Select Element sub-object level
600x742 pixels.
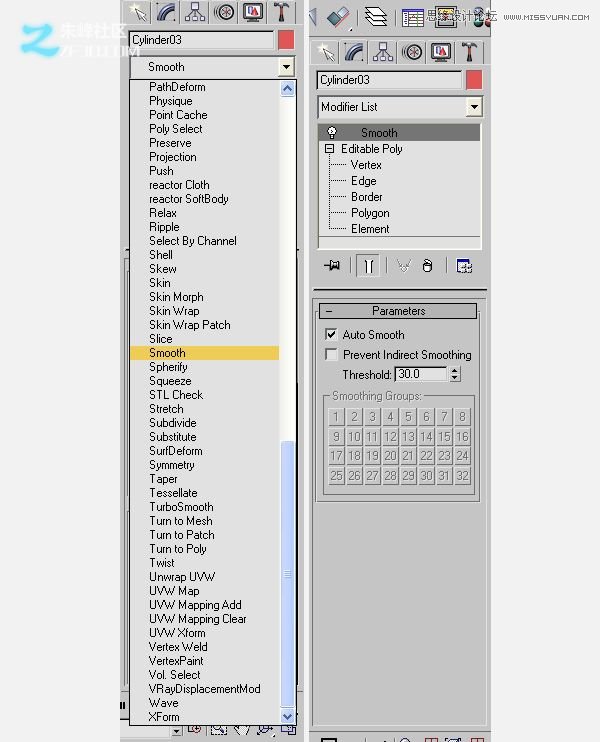(370, 229)
